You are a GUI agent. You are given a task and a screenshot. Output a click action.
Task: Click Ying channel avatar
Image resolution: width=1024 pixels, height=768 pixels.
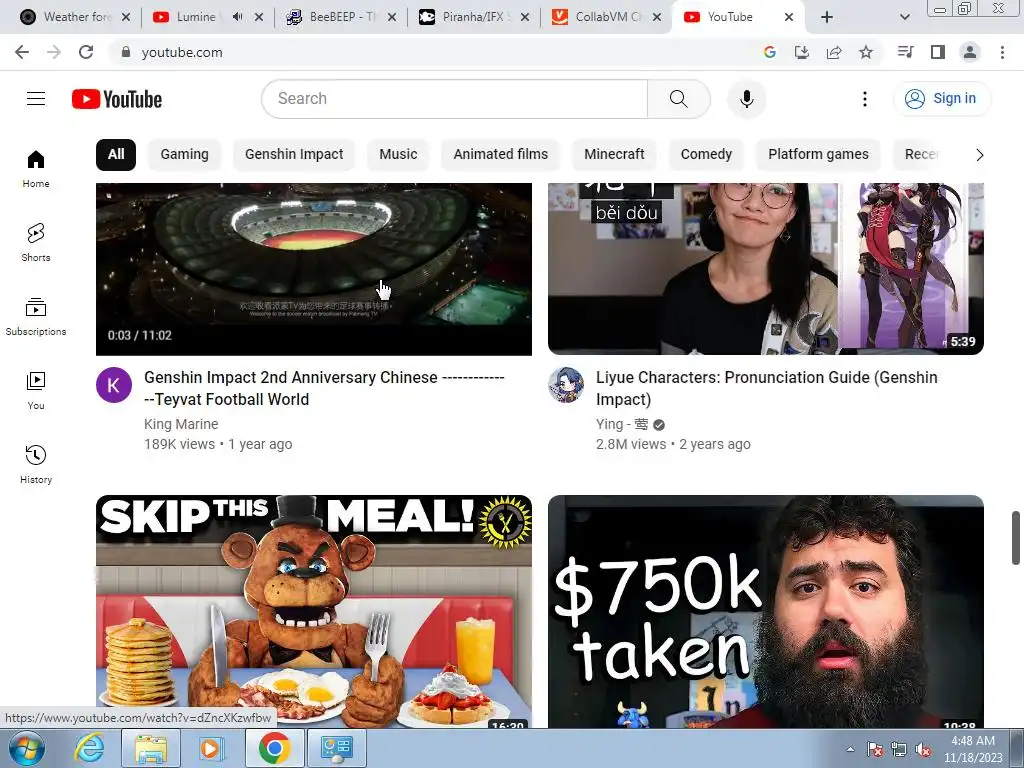566,385
